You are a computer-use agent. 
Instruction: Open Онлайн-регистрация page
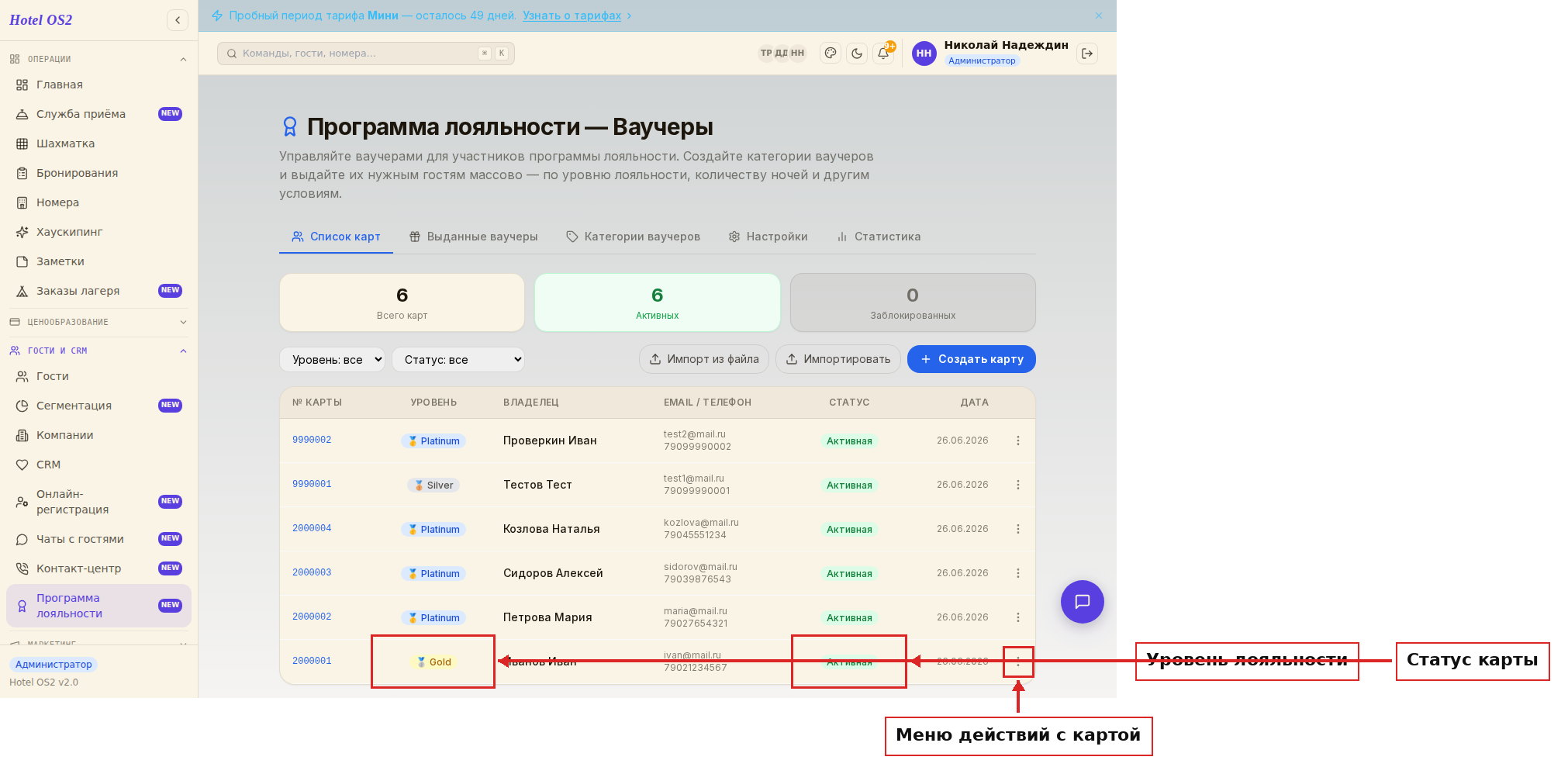tap(98, 502)
